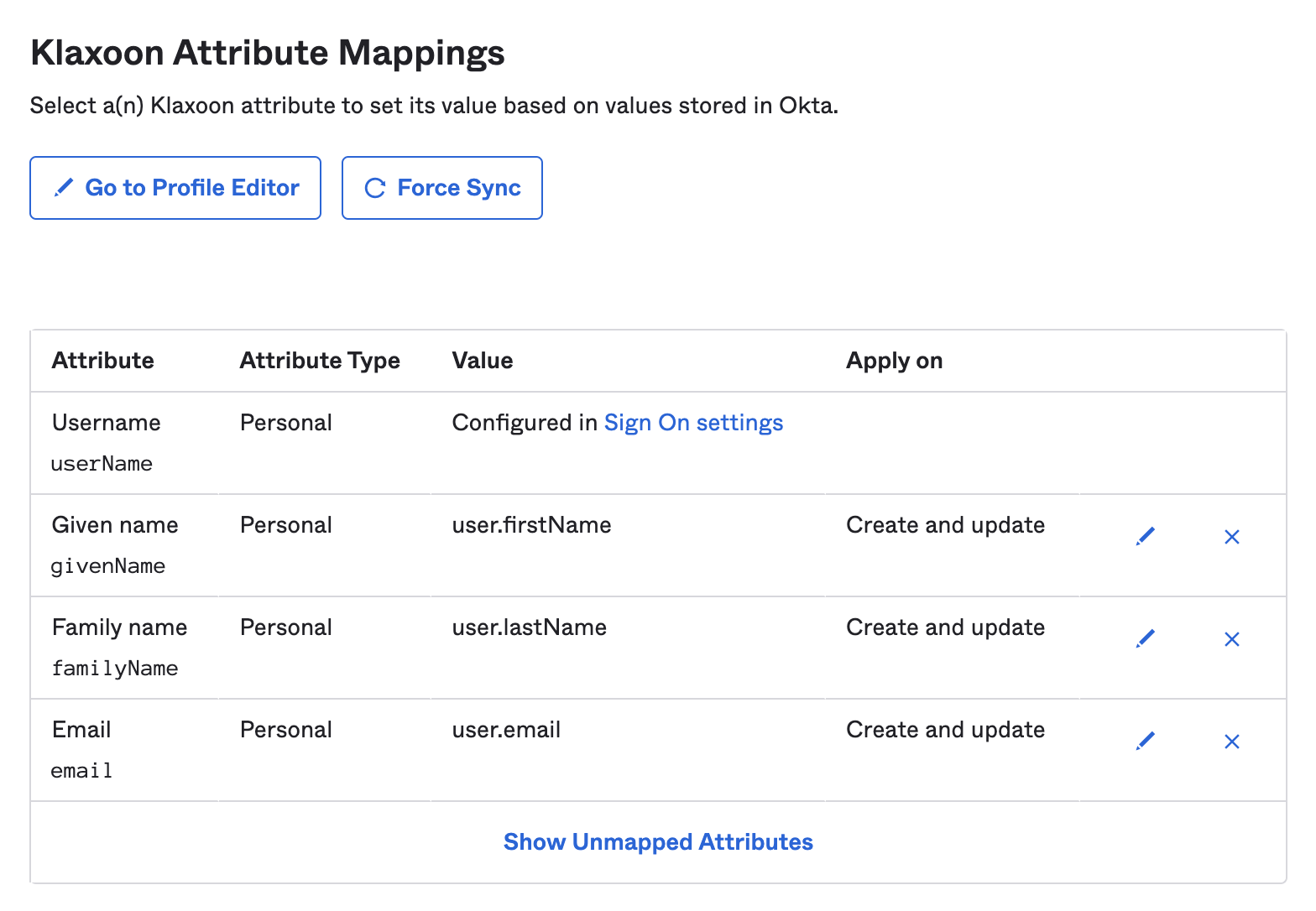Select the Value column header
This screenshot has width=1316, height=911.
click(x=483, y=361)
